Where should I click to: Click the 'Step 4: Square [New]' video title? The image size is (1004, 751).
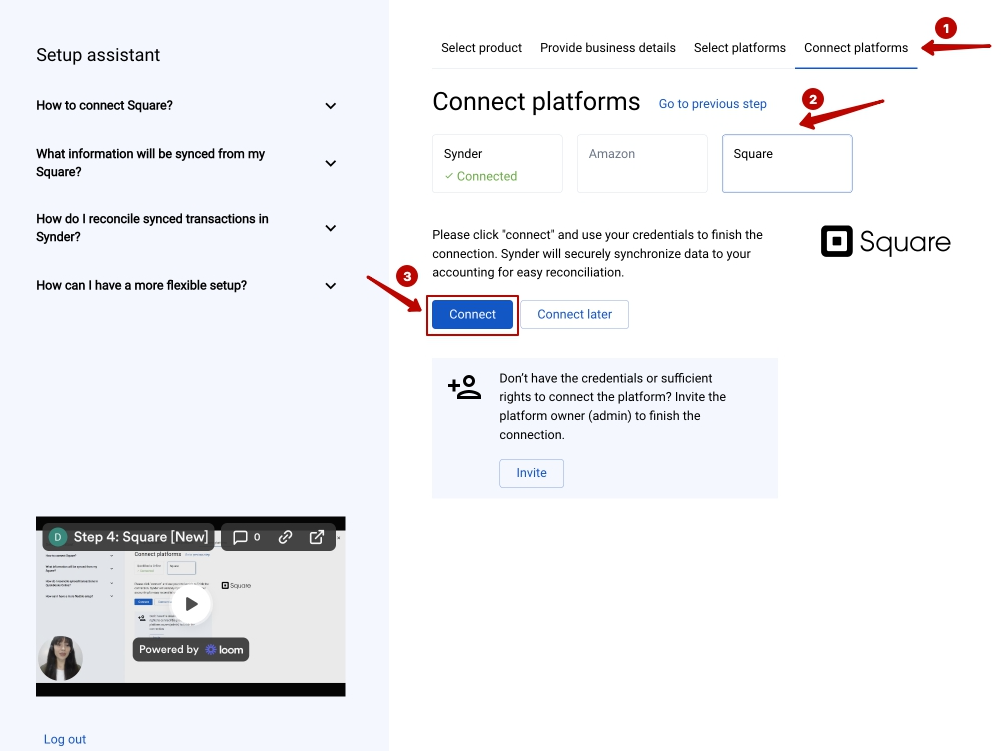point(141,537)
